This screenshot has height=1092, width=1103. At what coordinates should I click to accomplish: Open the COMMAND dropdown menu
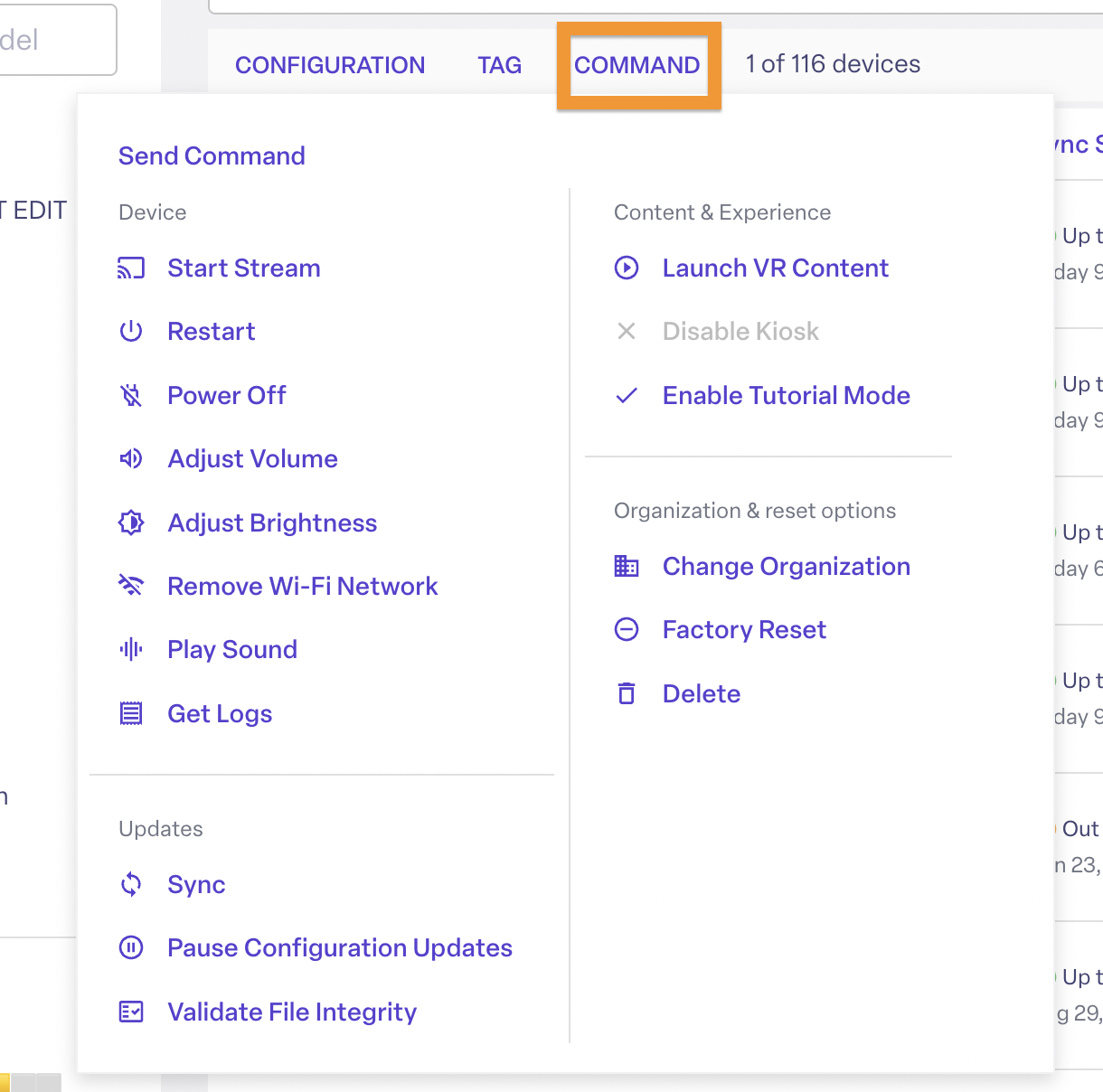click(x=636, y=64)
